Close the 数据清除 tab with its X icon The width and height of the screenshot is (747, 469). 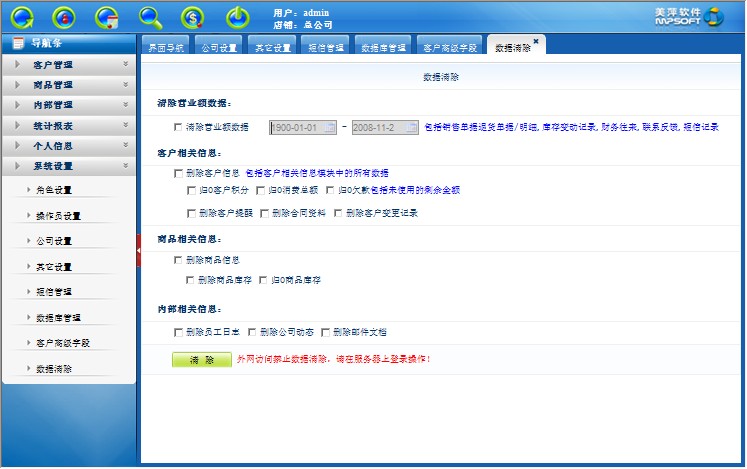coord(536,41)
